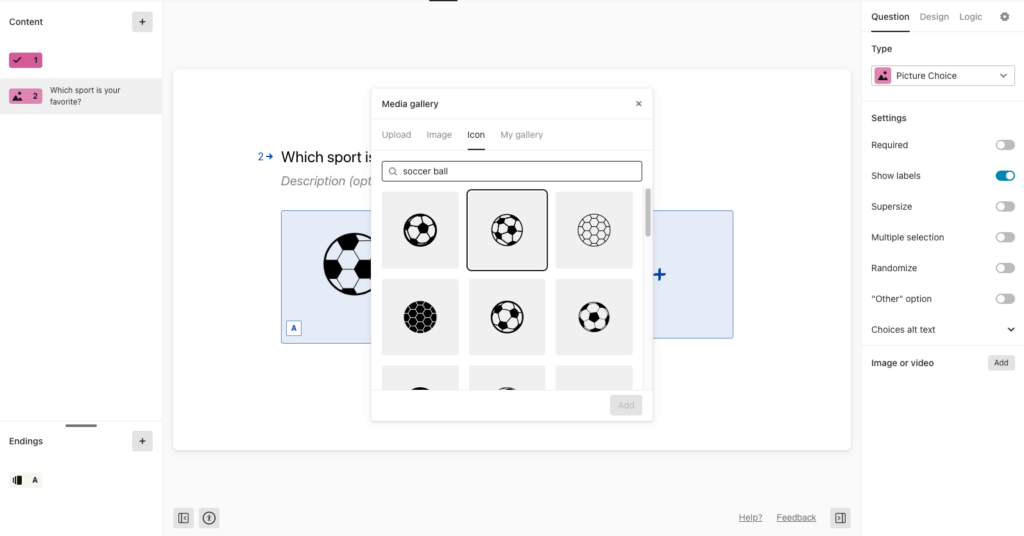Screen dimensions: 1024x536
Task: Open the My gallery tab
Action: pos(521,134)
